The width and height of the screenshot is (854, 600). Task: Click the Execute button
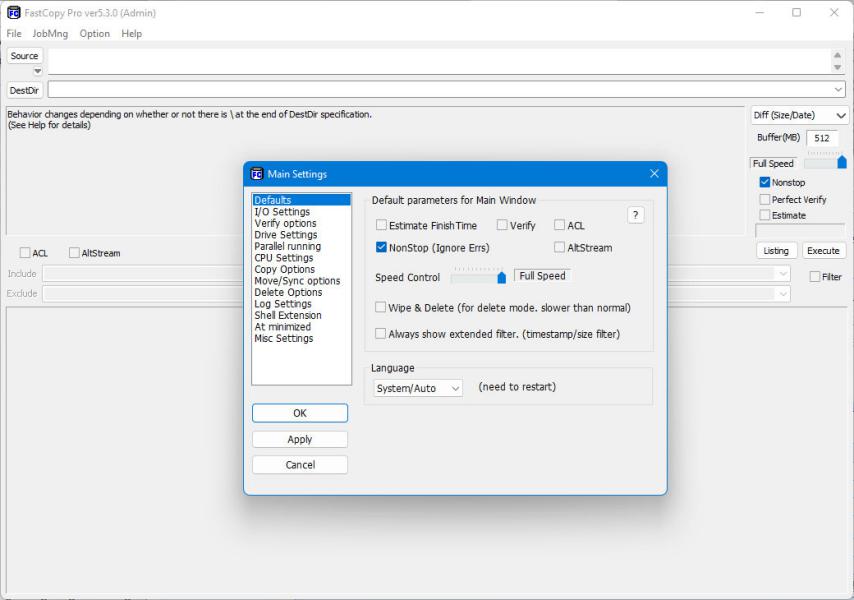[x=823, y=250]
